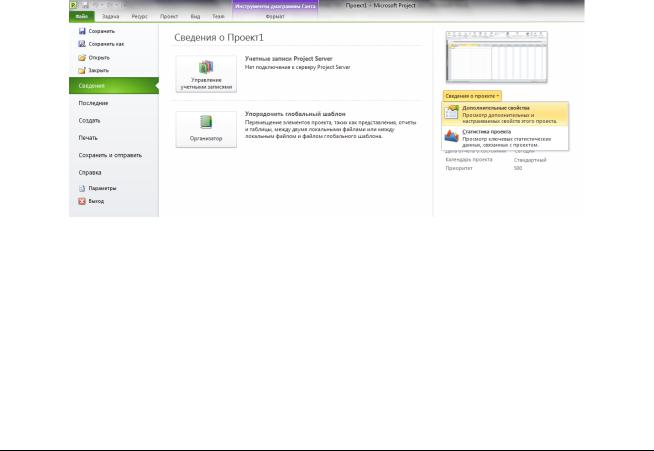Click the project preview thumbnail
This screenshot has height=451, width=654.
point(496,57)
